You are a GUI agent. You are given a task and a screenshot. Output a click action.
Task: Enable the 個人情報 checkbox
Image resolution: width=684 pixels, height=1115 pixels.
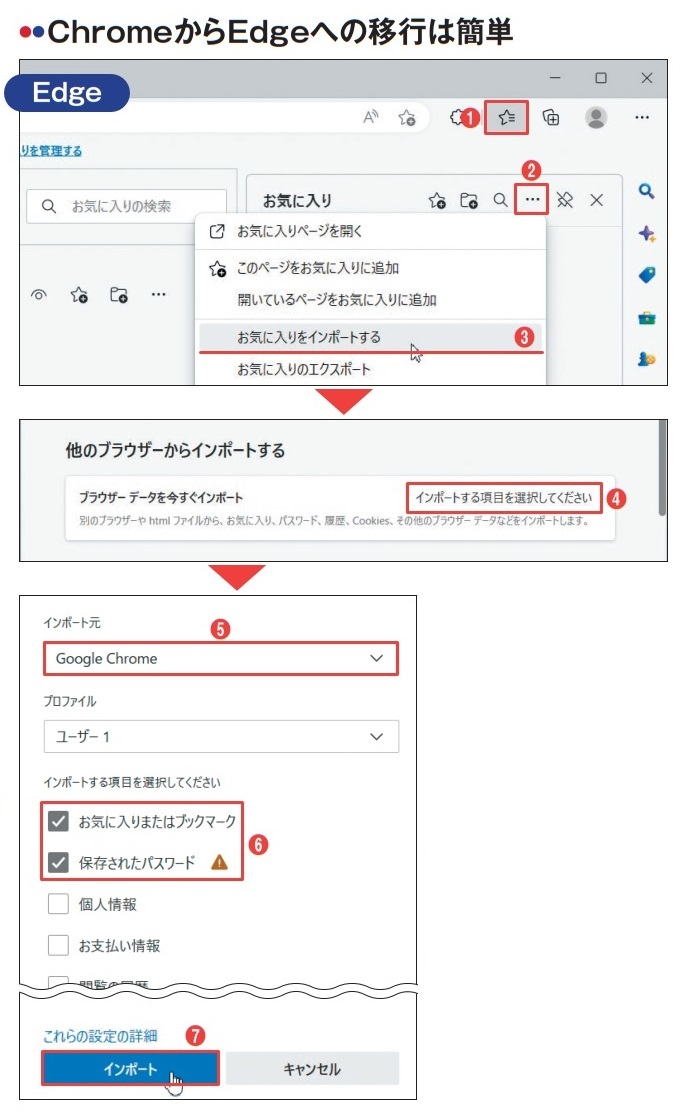click(x=58, y=904)
